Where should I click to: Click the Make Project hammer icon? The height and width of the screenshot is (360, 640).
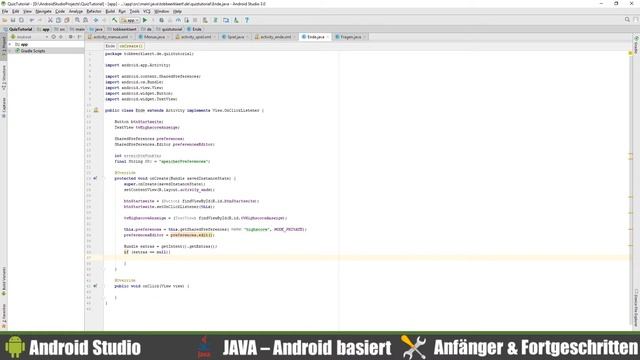pyautogui.click(x=115, y=20)
